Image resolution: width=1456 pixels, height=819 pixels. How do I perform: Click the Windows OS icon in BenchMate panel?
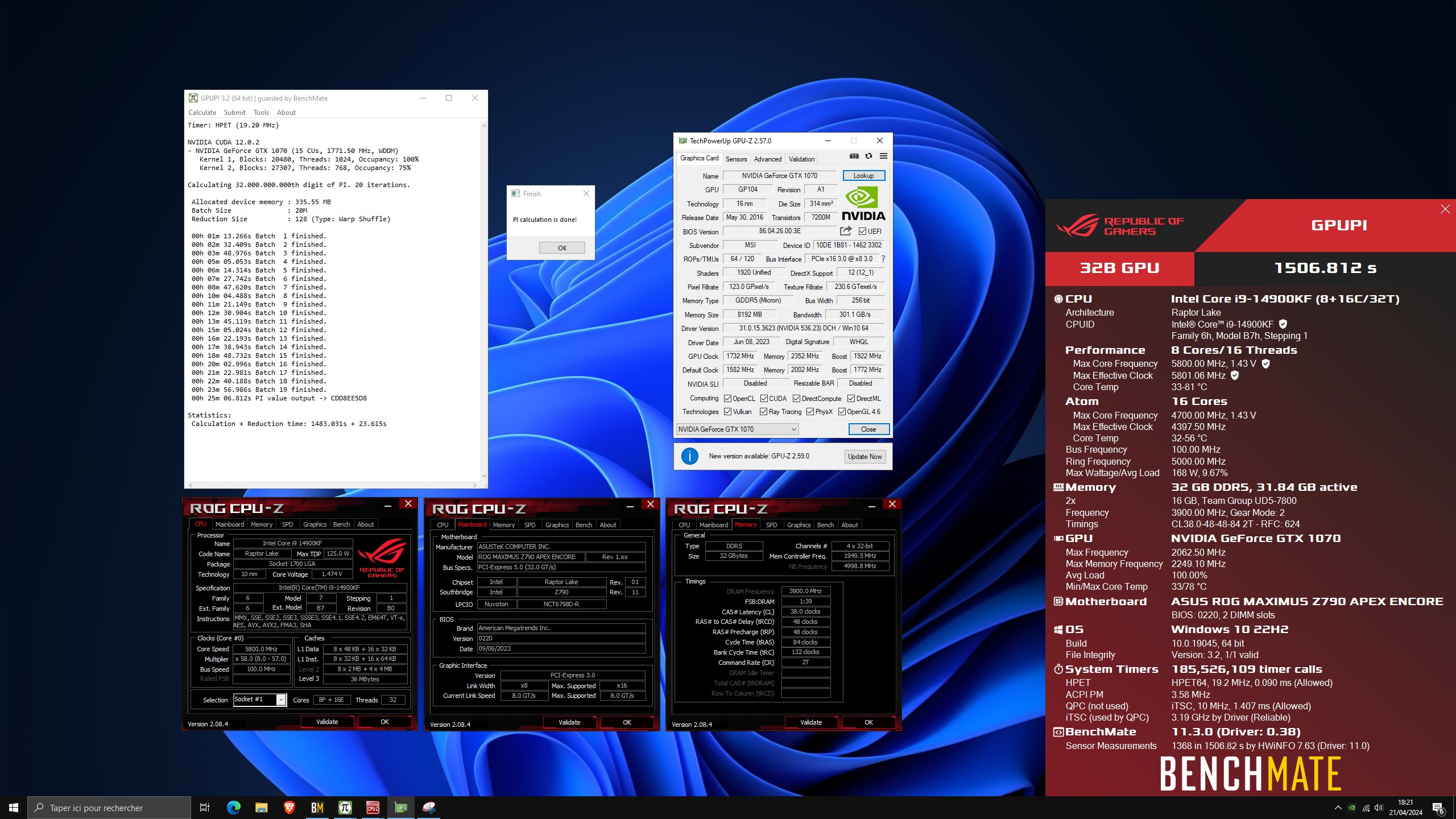coord(1058,630)
